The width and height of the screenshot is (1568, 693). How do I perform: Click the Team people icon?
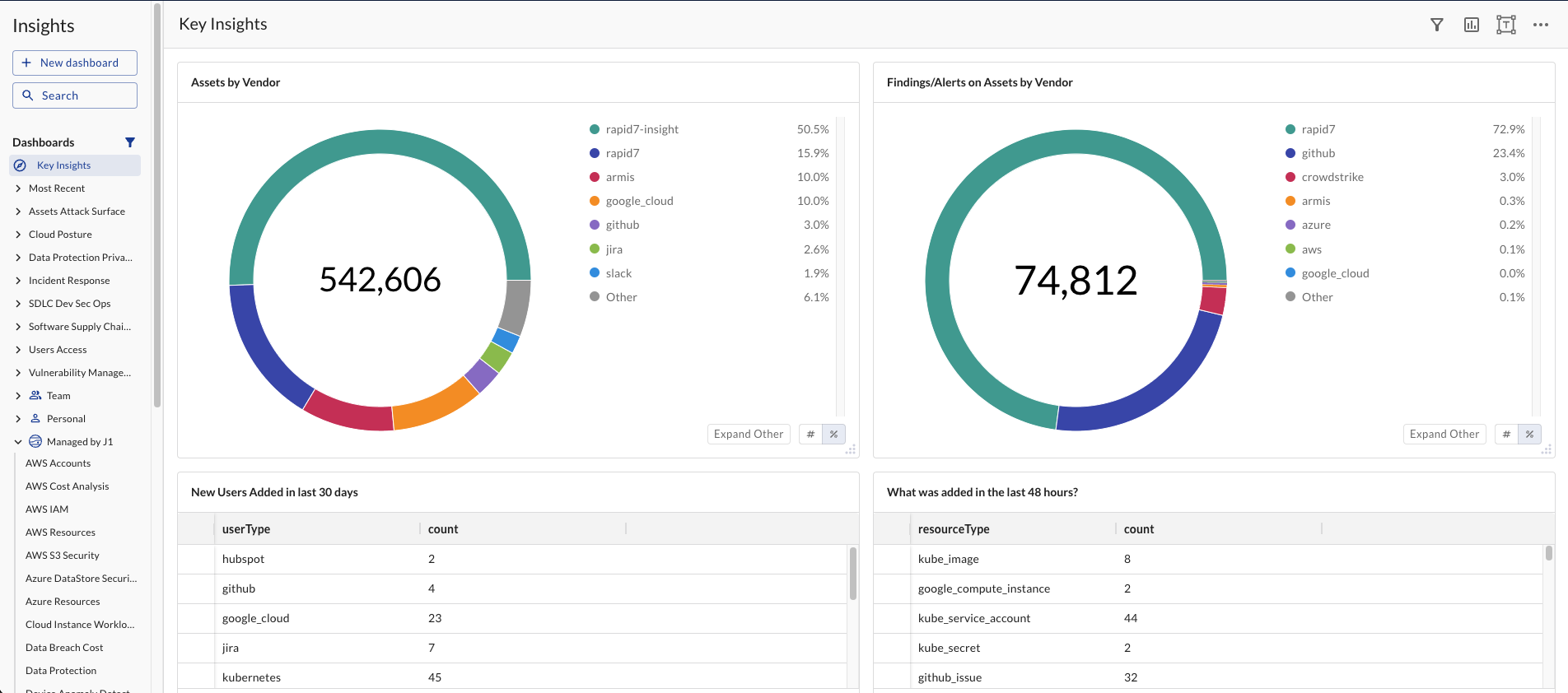point(35,396)
